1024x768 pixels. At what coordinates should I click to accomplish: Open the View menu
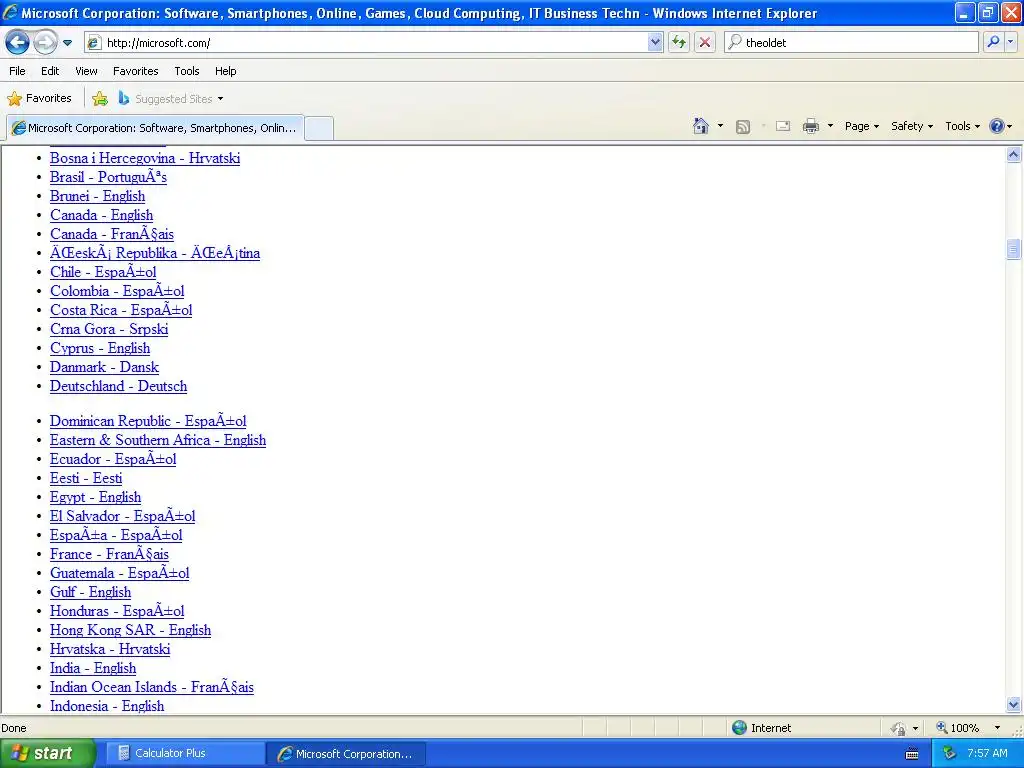pos(86,71)
